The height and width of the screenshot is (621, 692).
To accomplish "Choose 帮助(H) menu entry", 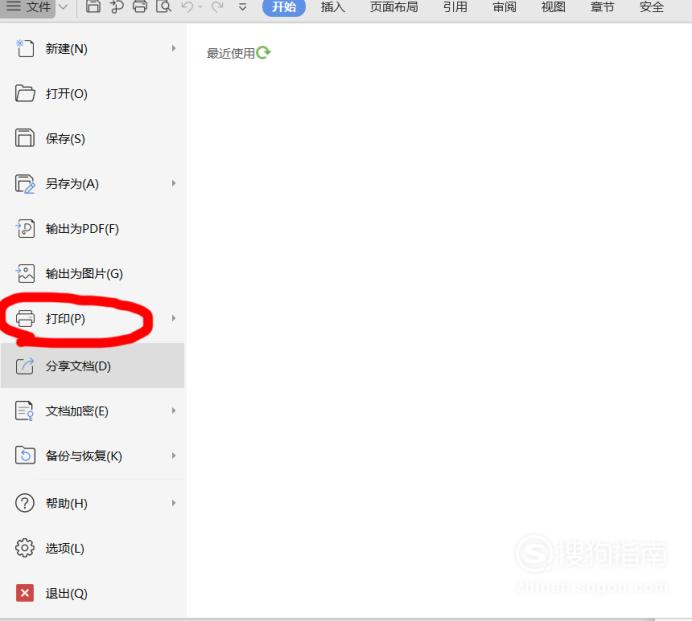I will tap(93, 503).
